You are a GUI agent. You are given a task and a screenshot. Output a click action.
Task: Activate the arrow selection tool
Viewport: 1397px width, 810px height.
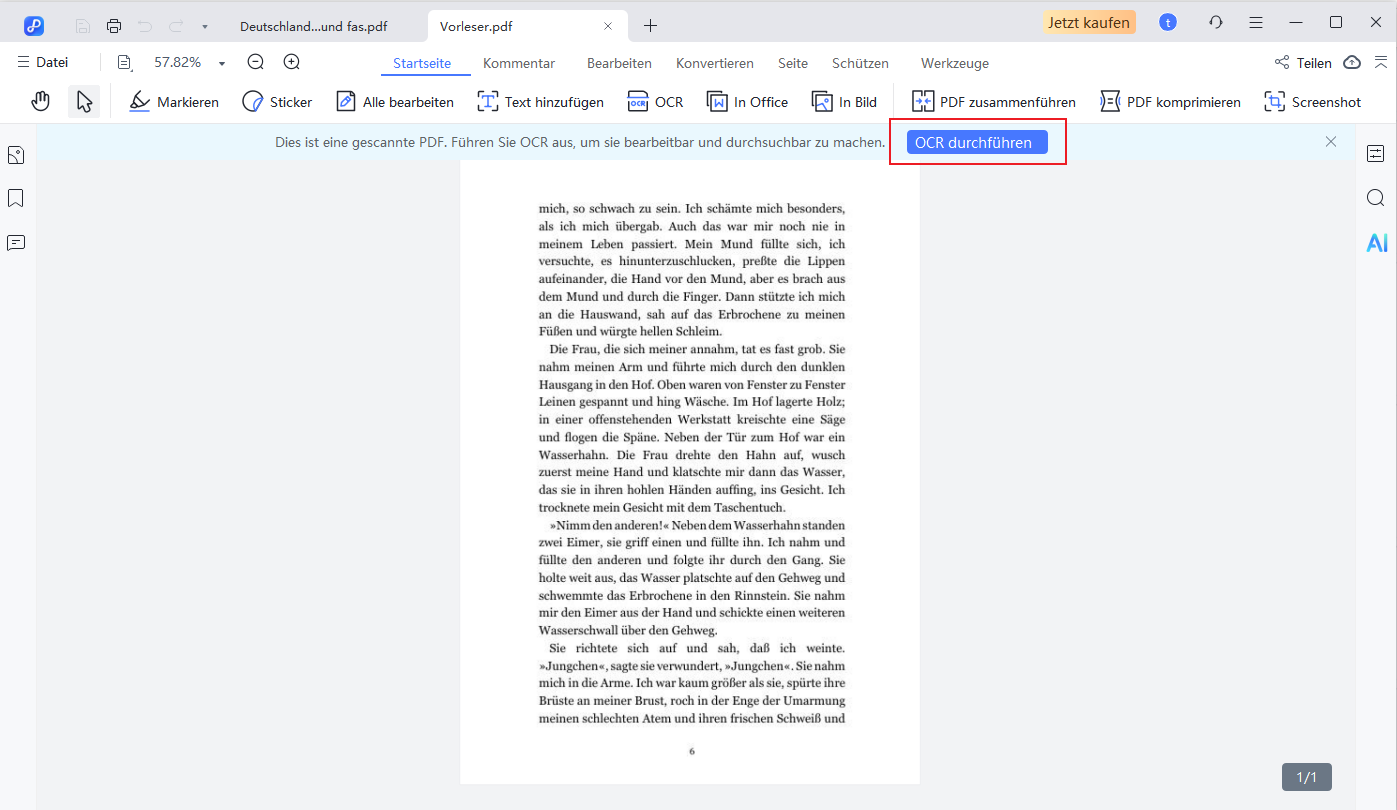84,101
